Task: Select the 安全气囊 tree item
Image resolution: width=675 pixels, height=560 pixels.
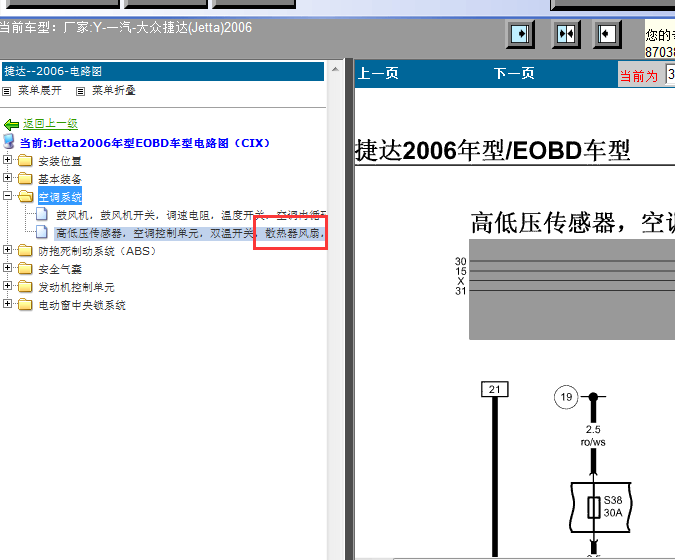Action: tap(60, 269)
